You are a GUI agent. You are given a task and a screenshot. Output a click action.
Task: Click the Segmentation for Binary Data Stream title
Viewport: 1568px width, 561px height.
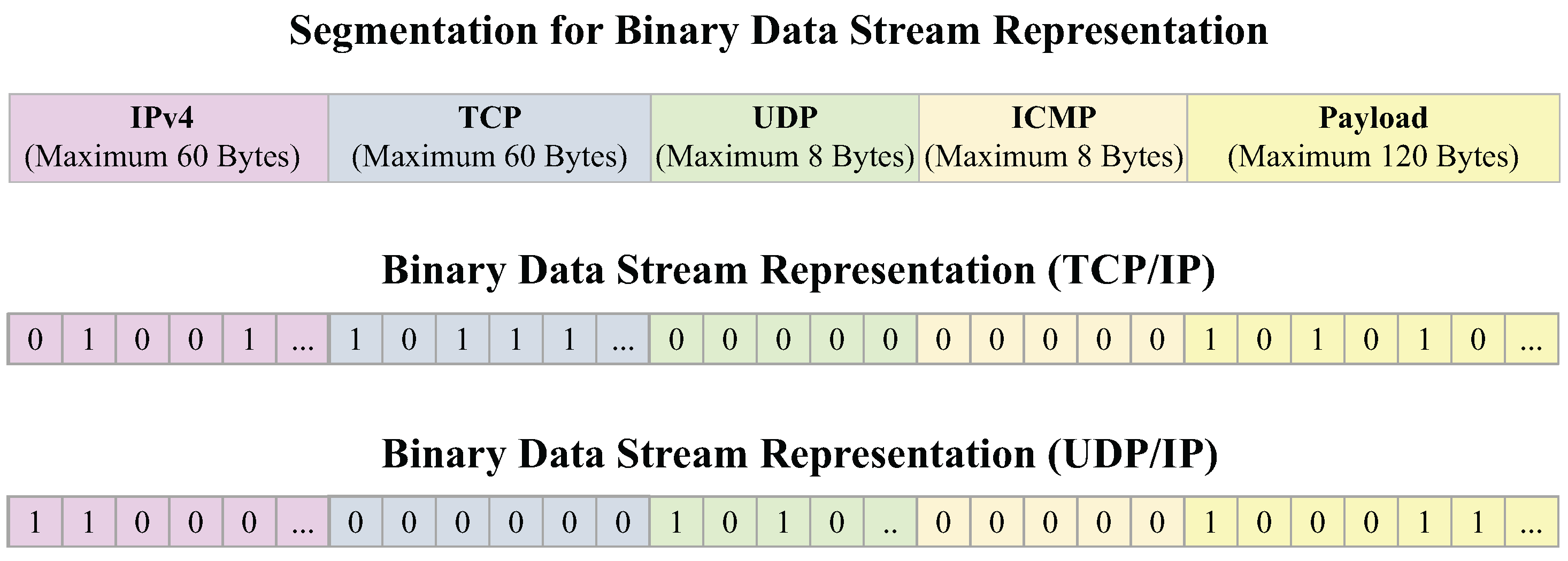click(x=779, y=30)
